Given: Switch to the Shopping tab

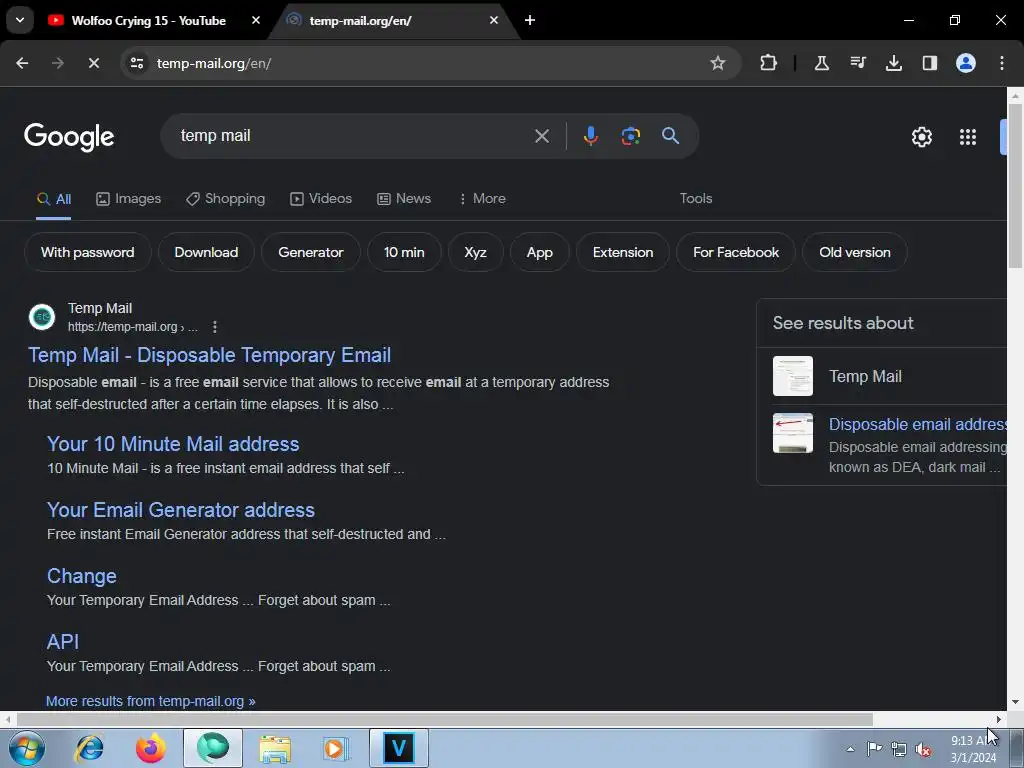Looking at the screenshot, I should (x=226, y=199).
